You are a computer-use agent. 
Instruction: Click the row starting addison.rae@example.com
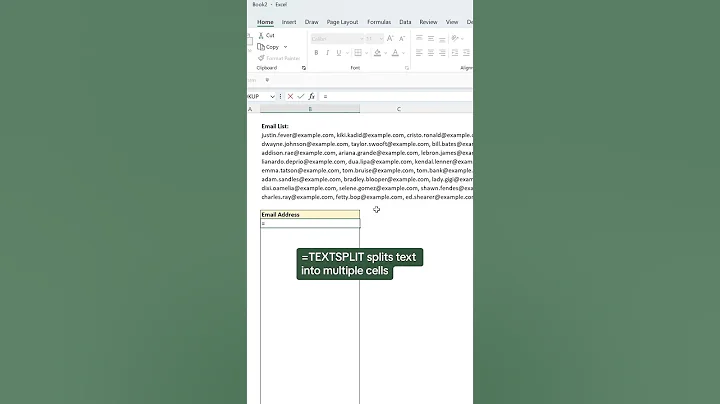[x=367, y=153]
